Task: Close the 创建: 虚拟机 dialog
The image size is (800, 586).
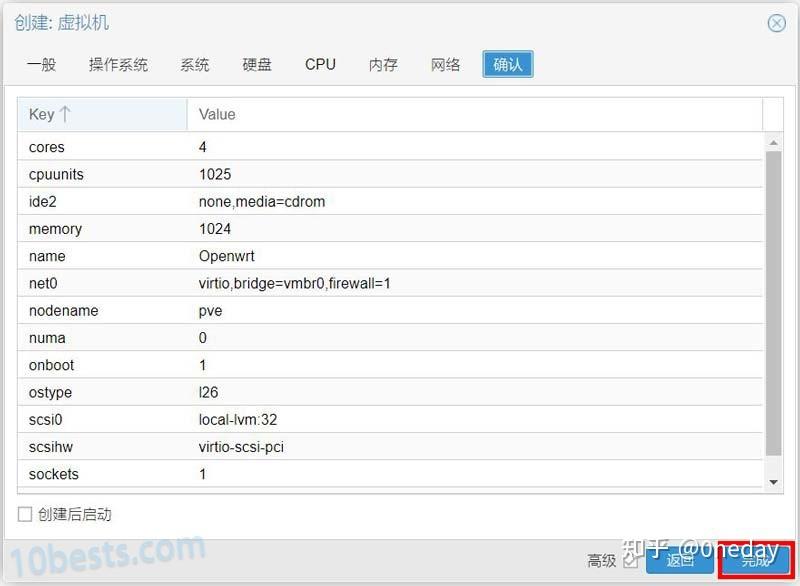Action: coord(776,24)
